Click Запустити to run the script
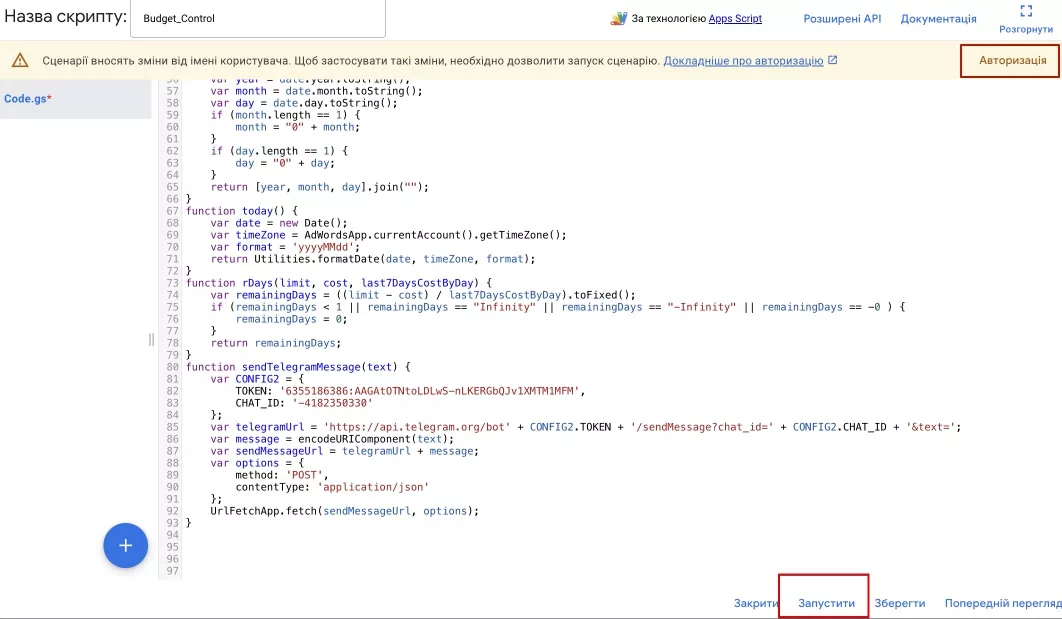This screenshot has height=619, width=1062. click(826, 603)
